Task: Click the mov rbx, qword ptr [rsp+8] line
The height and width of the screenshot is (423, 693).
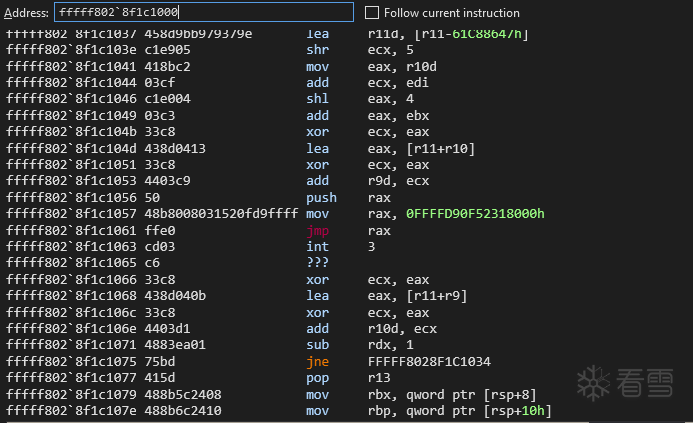Action: pyautogui.click(x=316, y=394)
